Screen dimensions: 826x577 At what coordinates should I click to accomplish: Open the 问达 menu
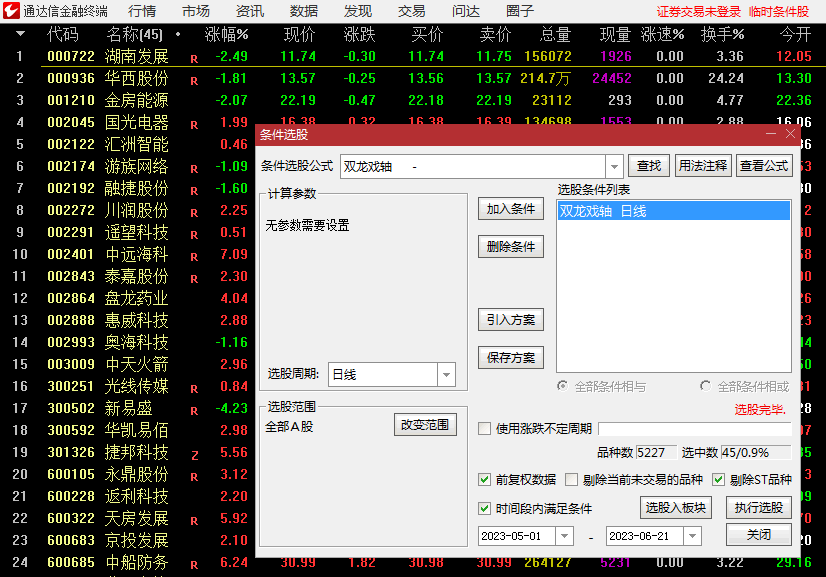coord(466,11)
